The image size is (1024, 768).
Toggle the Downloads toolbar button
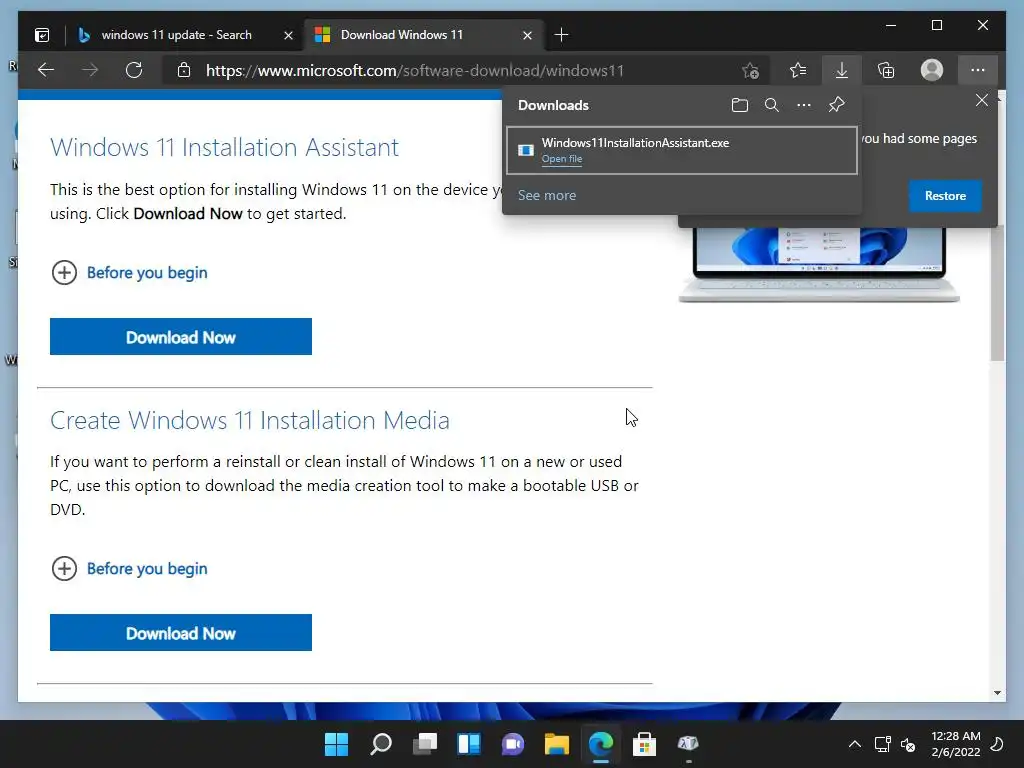[x=842, y=70]
